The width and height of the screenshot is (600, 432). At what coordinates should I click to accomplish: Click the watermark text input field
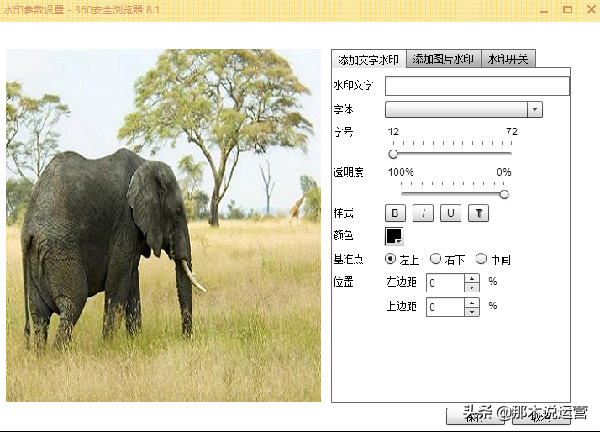476,86
